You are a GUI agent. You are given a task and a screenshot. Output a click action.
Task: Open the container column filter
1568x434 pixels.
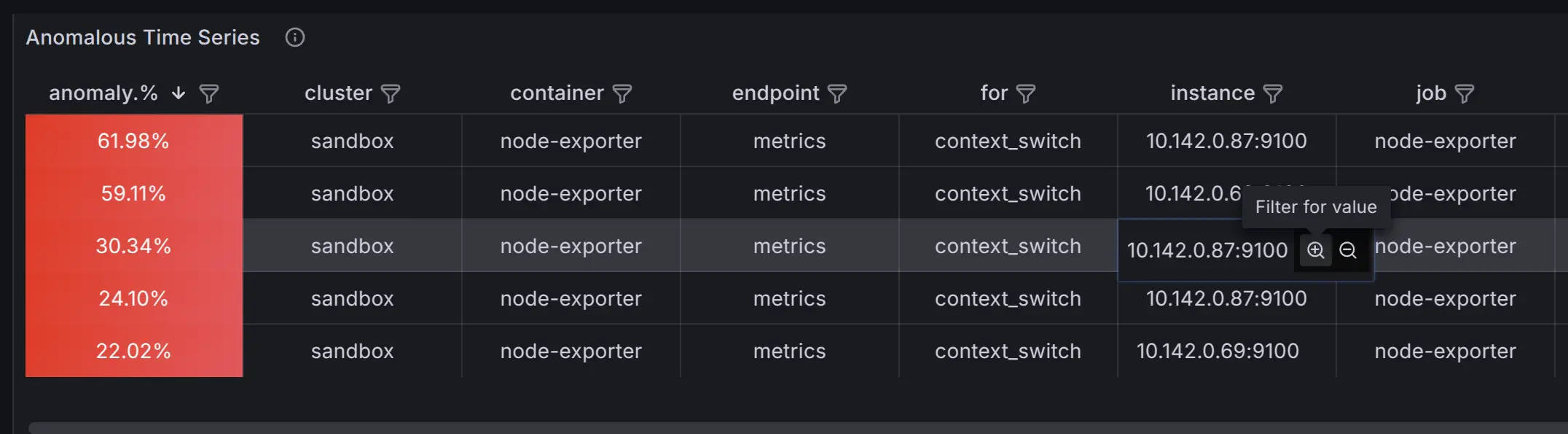pyautogui.click(x=622, y=94)
